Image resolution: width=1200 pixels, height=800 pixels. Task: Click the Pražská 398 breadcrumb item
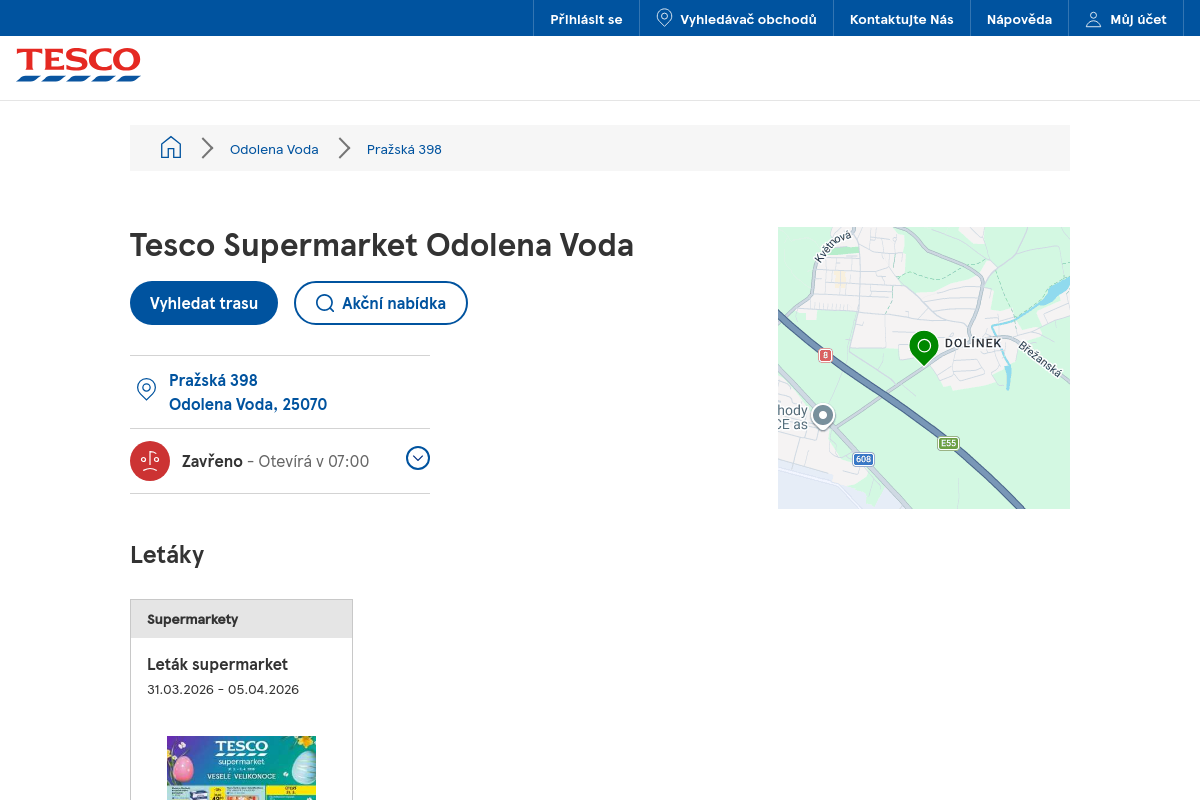tap(404, 149)
